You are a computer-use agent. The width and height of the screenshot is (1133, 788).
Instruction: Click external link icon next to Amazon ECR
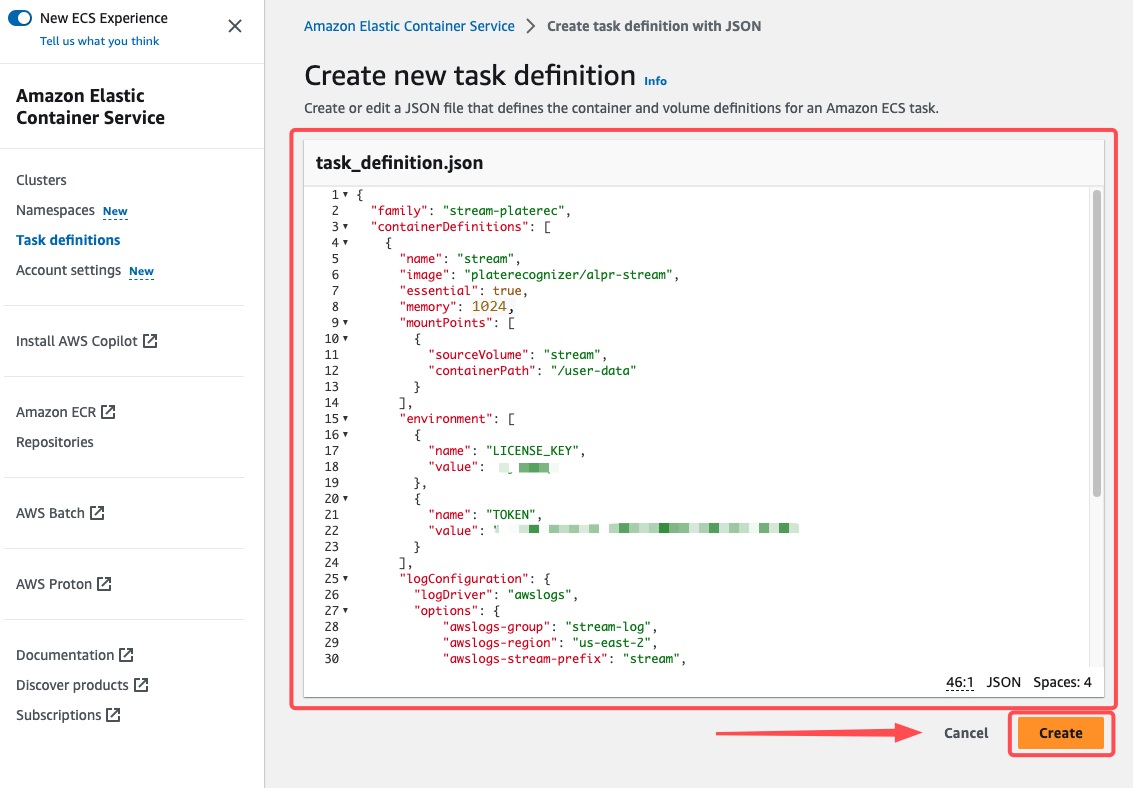108,412
